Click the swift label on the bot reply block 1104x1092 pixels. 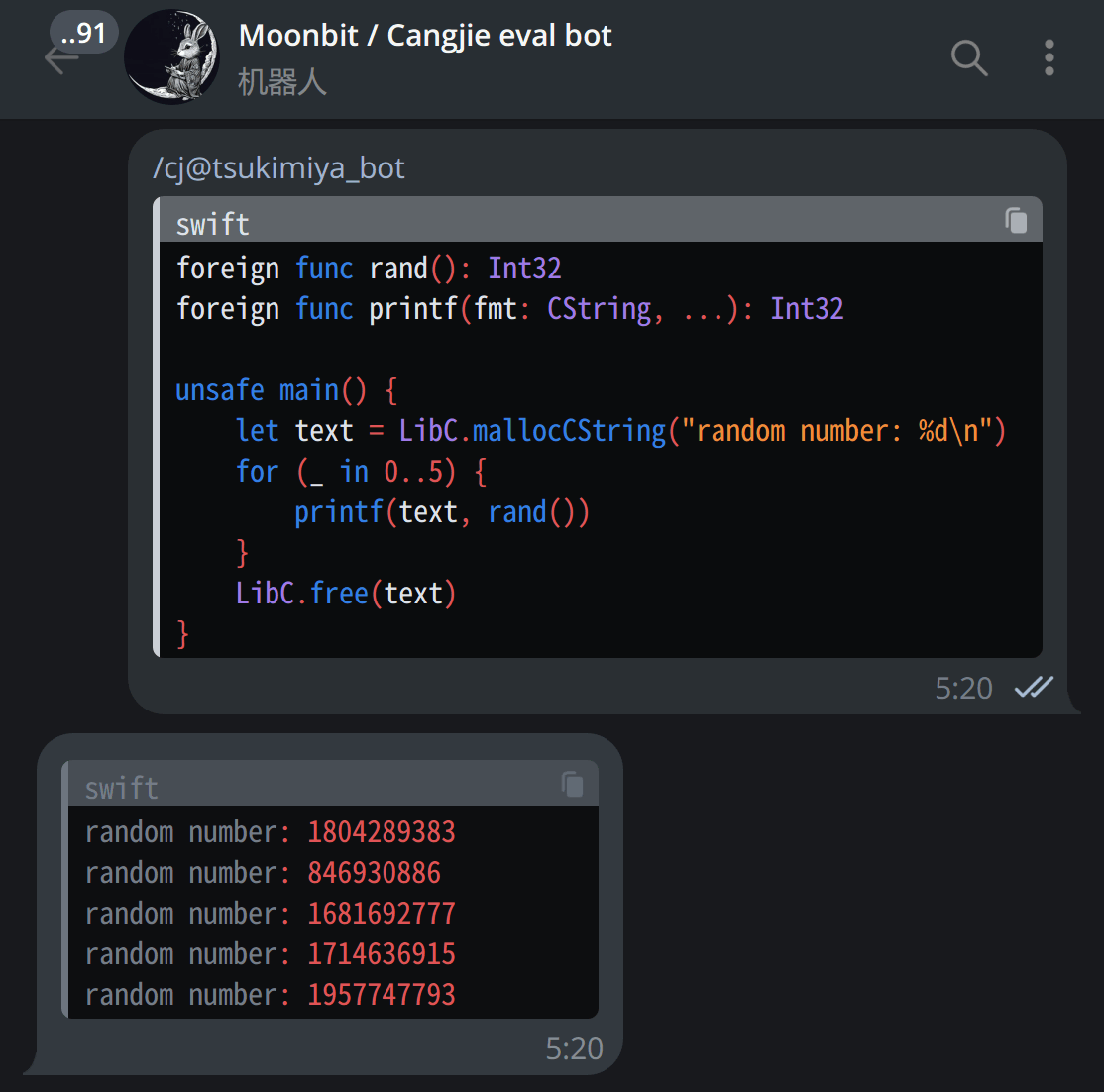coord(121,788)
